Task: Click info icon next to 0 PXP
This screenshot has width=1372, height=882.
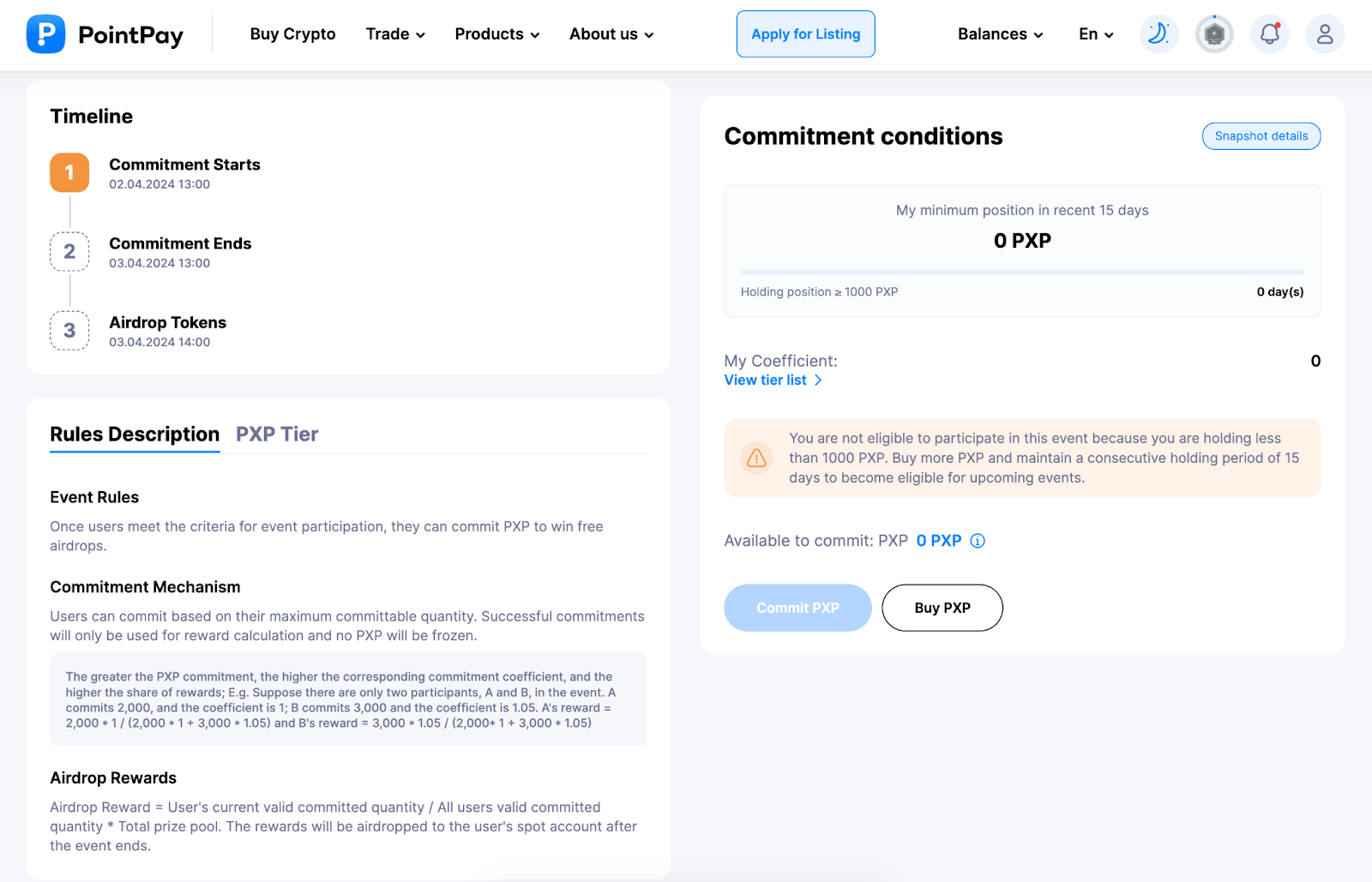Action: [978, 541]
